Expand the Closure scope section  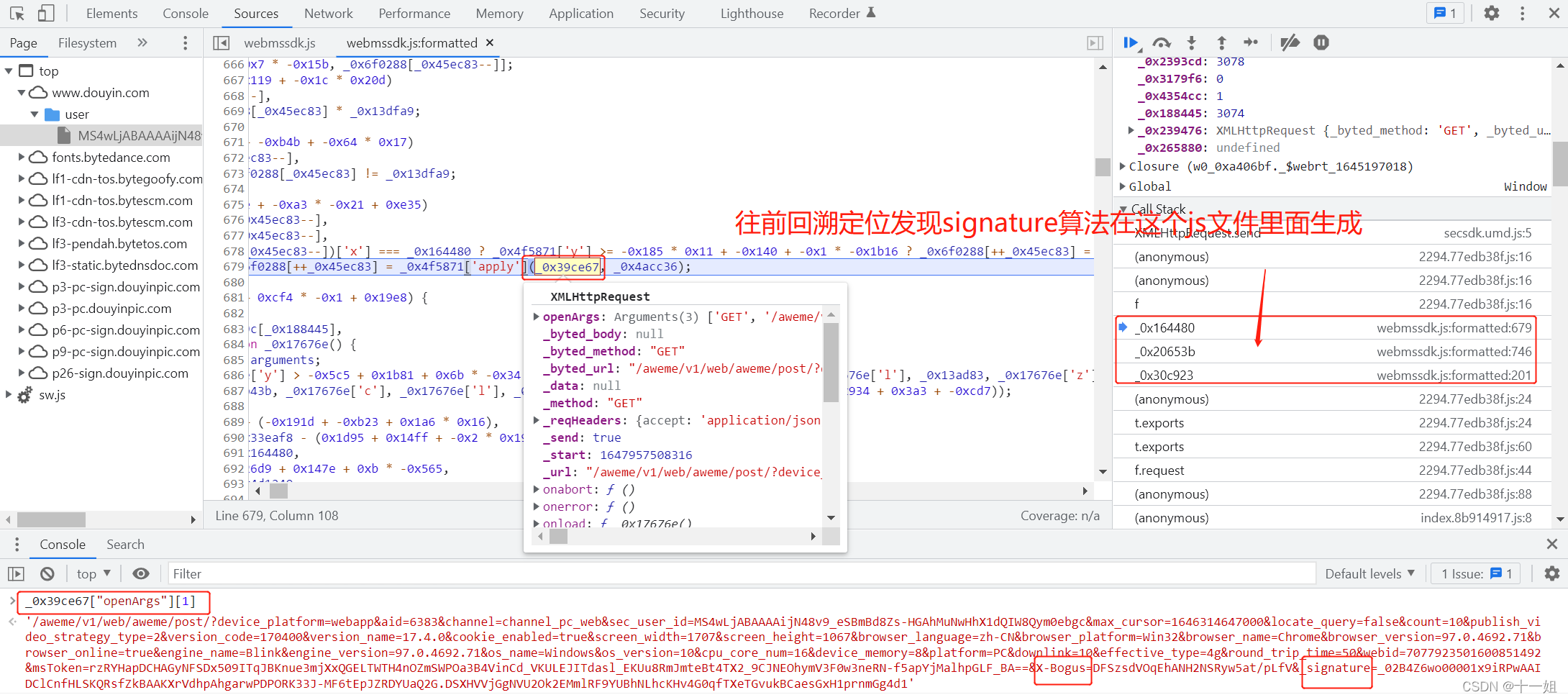pyautogui.click(x=1123, y=166)
